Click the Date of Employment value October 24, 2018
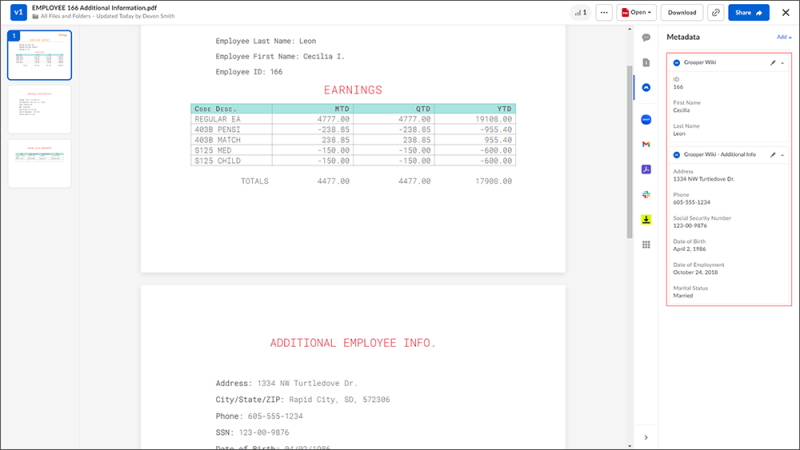The width and height of the screenshot is (800, 450). tap(695, 272)
